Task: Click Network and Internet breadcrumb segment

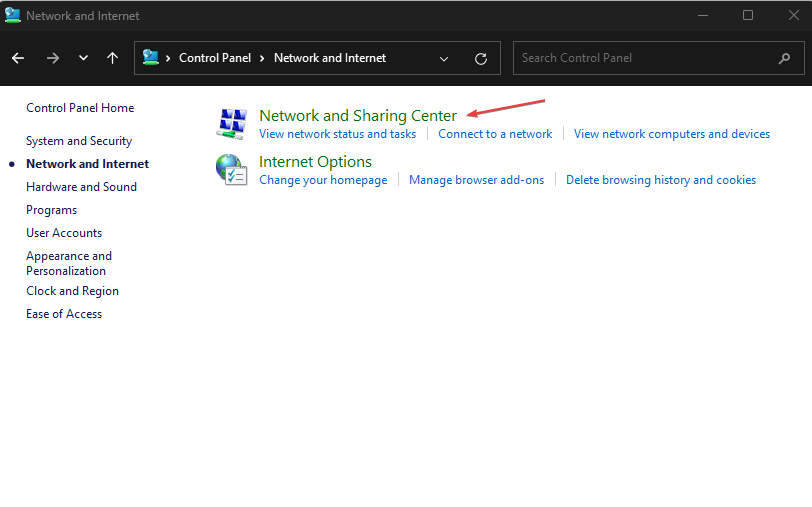Action: [330, 58]
